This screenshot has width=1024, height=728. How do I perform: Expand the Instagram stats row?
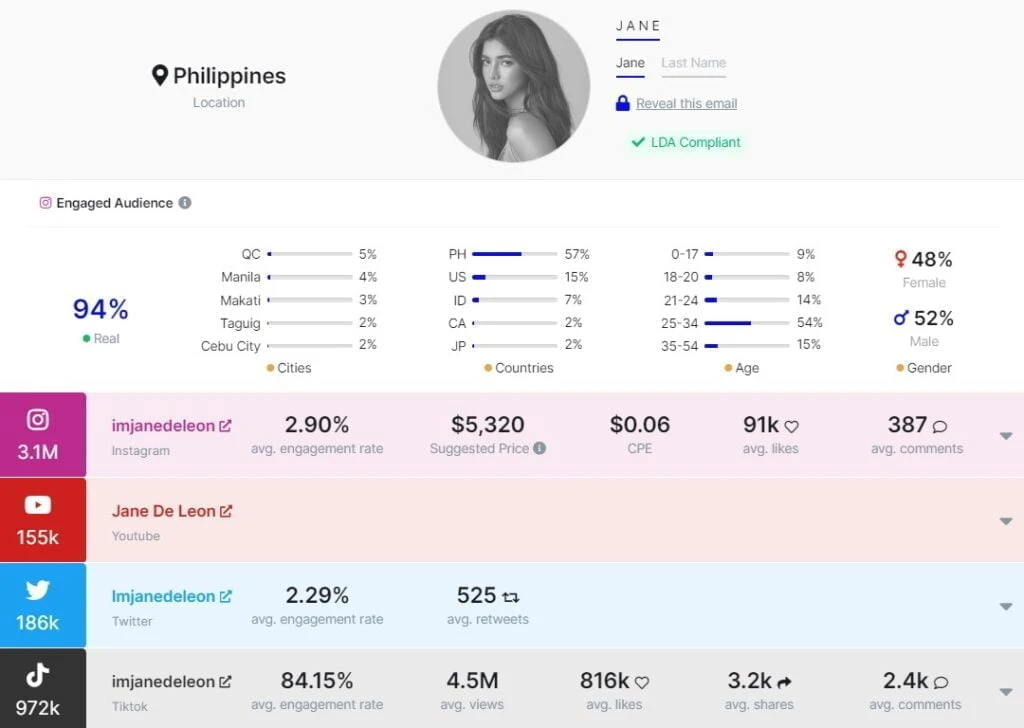(1005, 436)
